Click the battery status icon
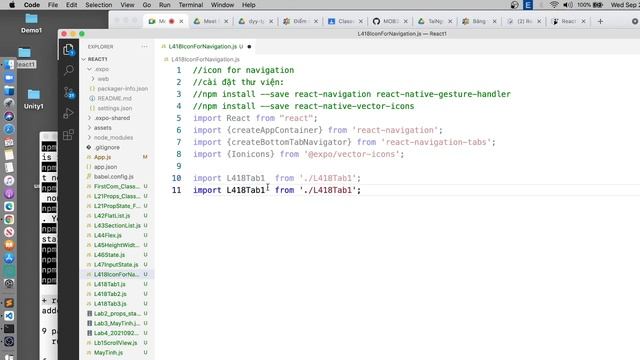Screen dimensions: 640x360 pos(598,5)
